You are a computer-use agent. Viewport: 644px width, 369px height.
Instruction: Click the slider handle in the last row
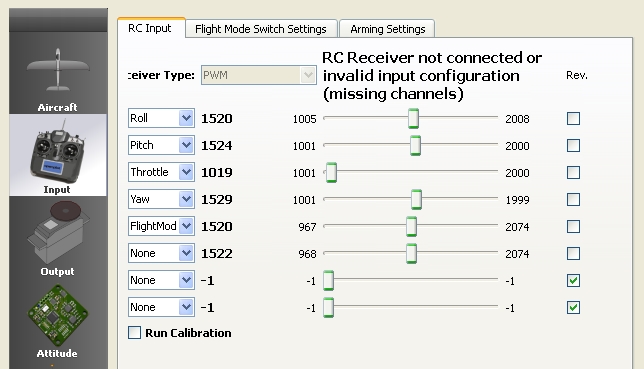[328, 307]
